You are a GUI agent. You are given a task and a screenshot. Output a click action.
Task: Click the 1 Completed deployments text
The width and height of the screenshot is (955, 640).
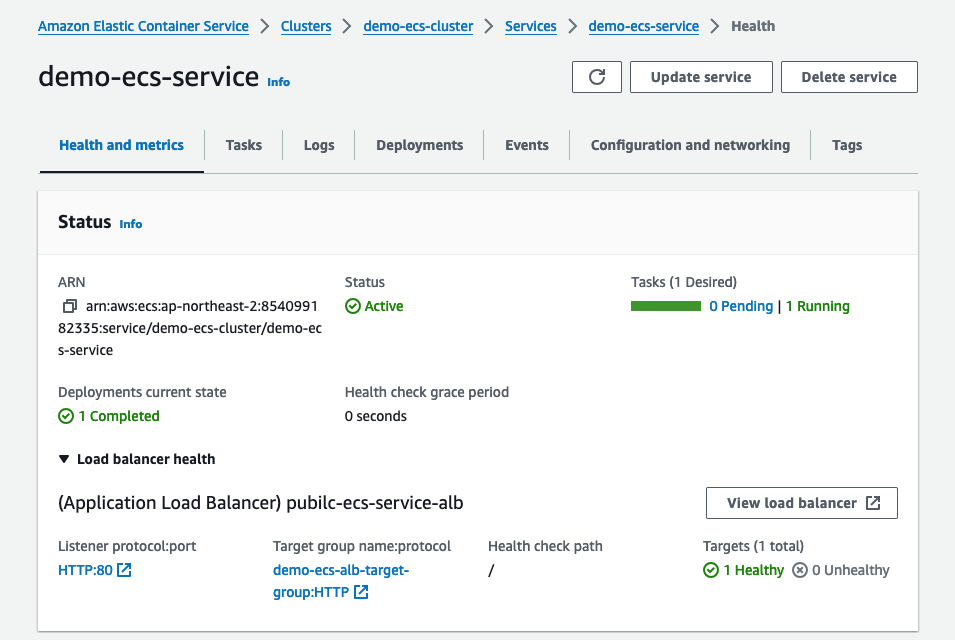[x=119, y=417]
